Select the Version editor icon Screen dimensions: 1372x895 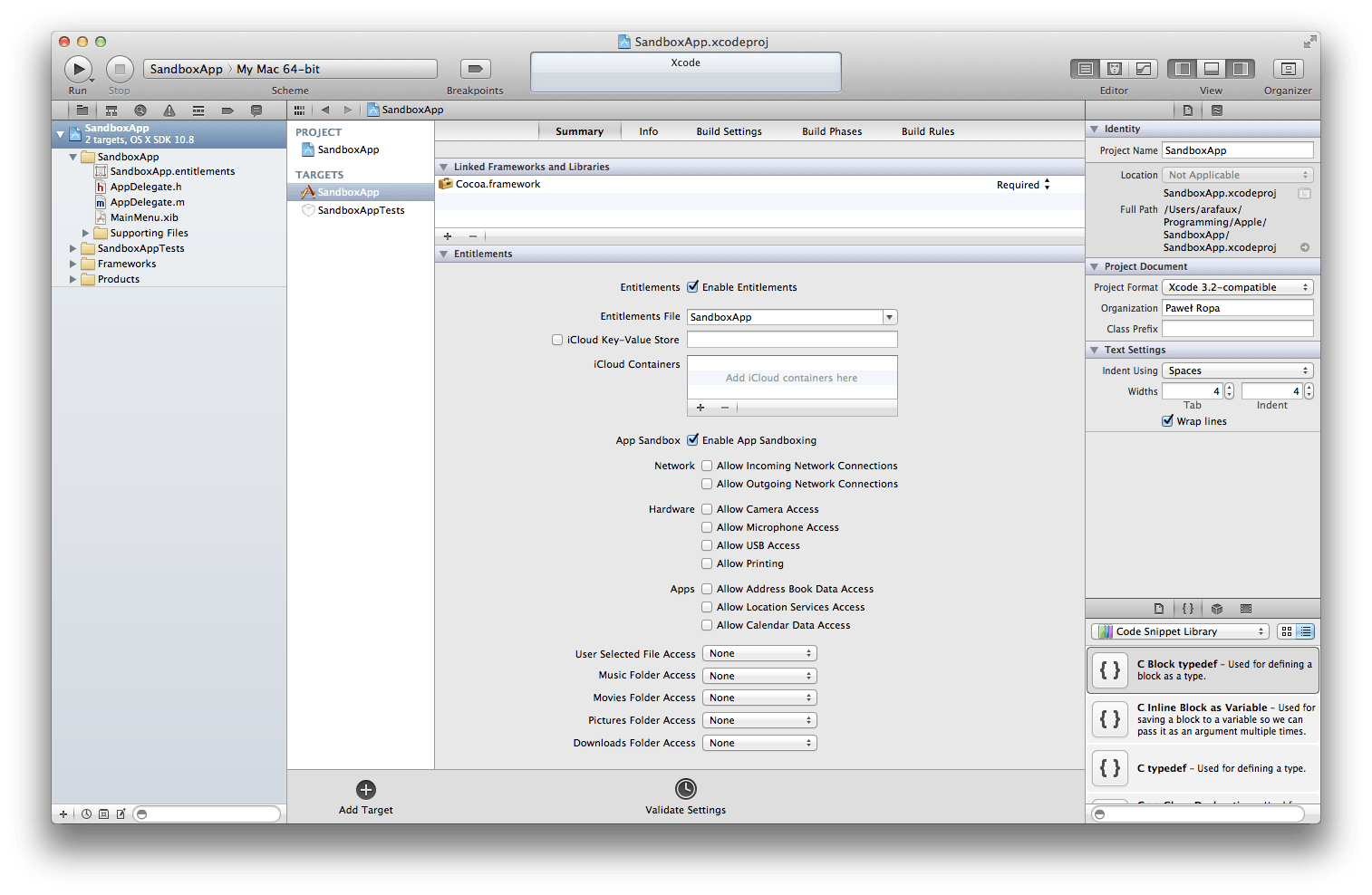1144,69
